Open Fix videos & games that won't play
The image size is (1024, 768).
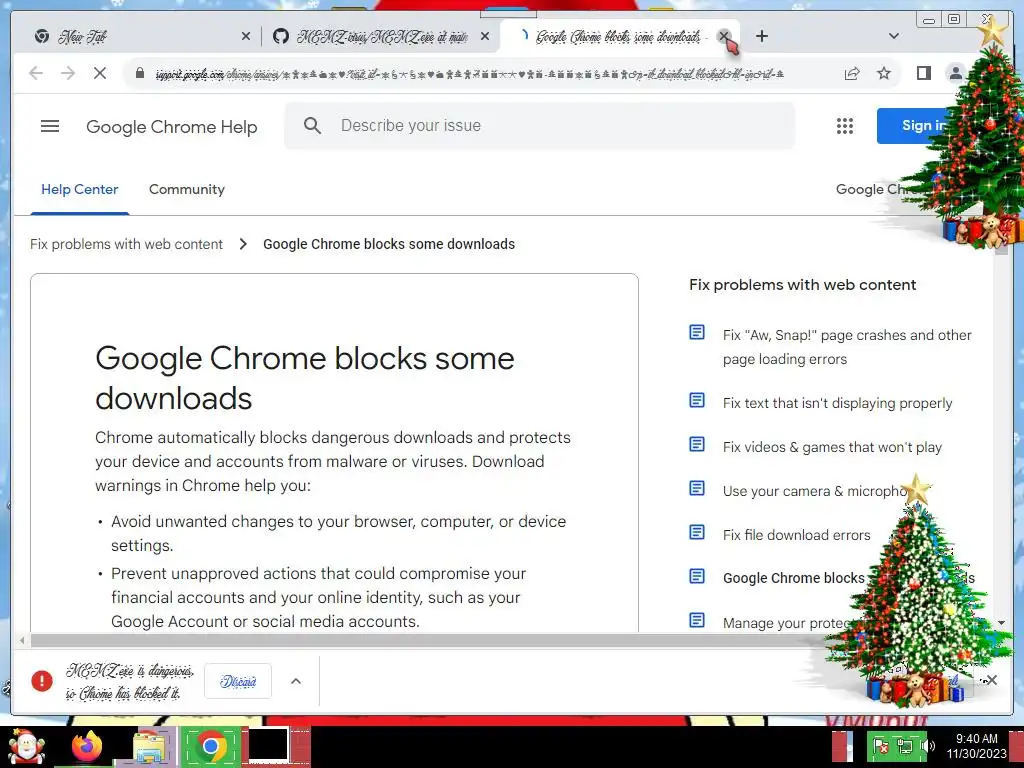[x=832, y=447]
